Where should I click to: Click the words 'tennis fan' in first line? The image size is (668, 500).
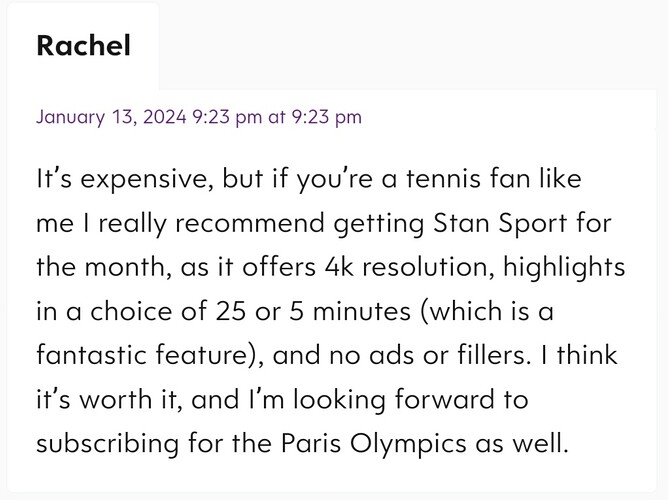click(469, 178)
